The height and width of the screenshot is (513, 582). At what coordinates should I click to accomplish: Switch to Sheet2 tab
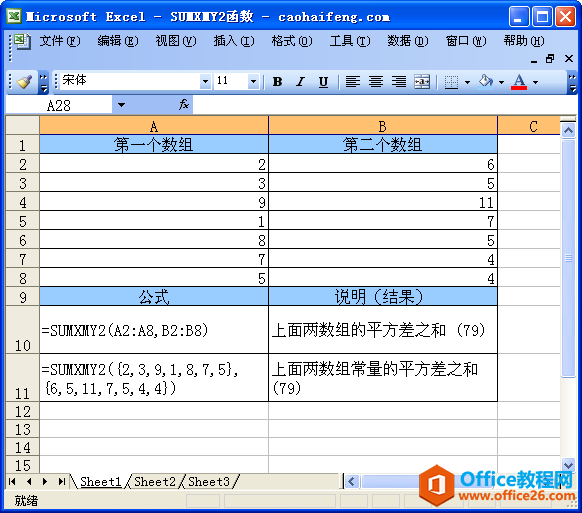pyautogui.click(x=154, y=481)
